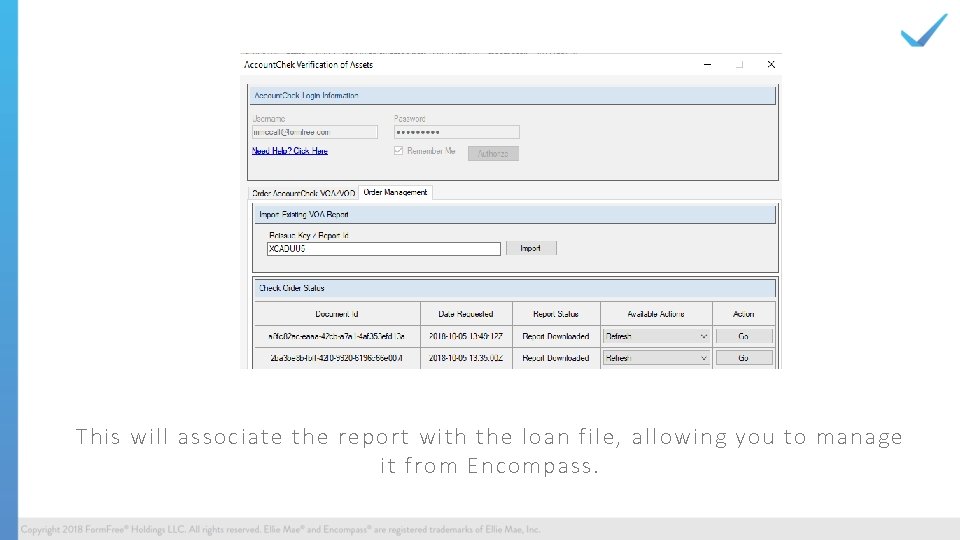Click the Document Id column header
This screenshot has width=960, height=540.
click(337, 313)
